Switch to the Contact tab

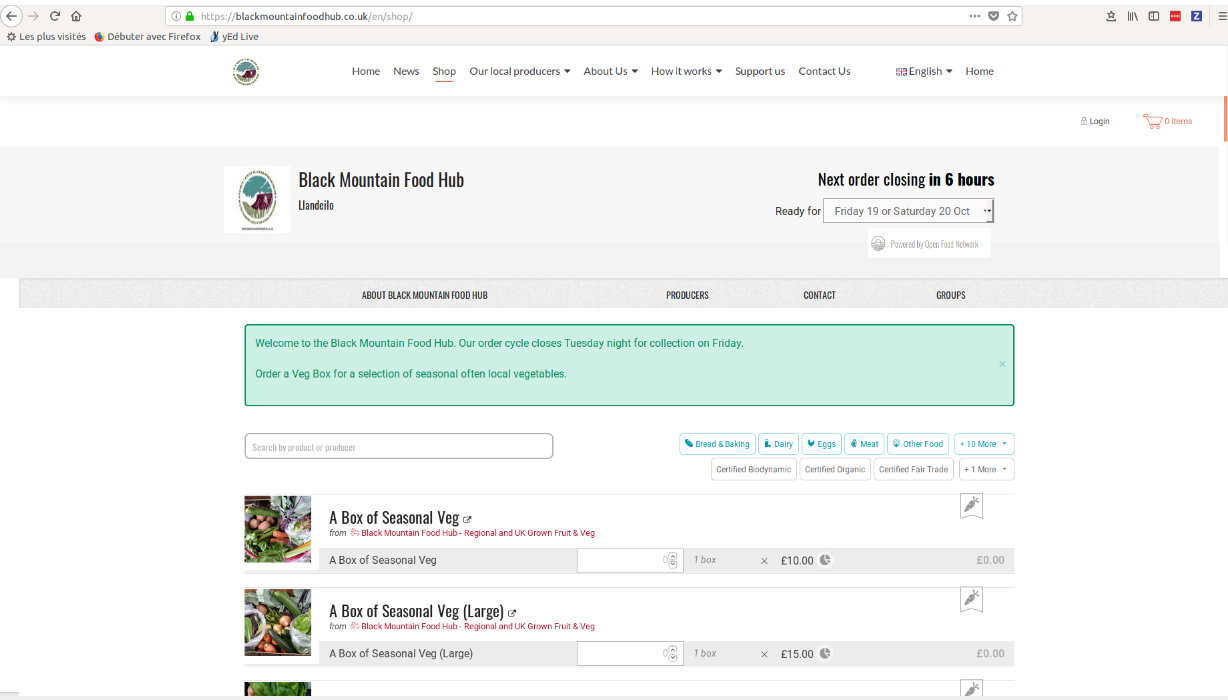click(819, 295)
